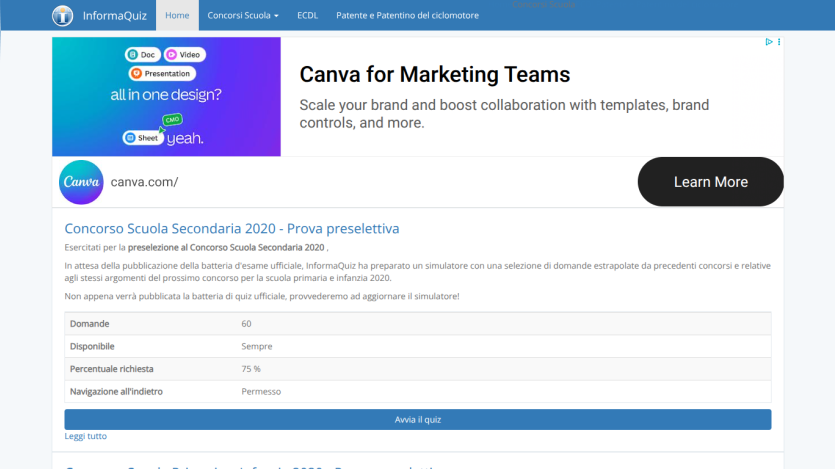Click the round Canva logo icon
835x469 pixels.
click(x=81, y=182)
